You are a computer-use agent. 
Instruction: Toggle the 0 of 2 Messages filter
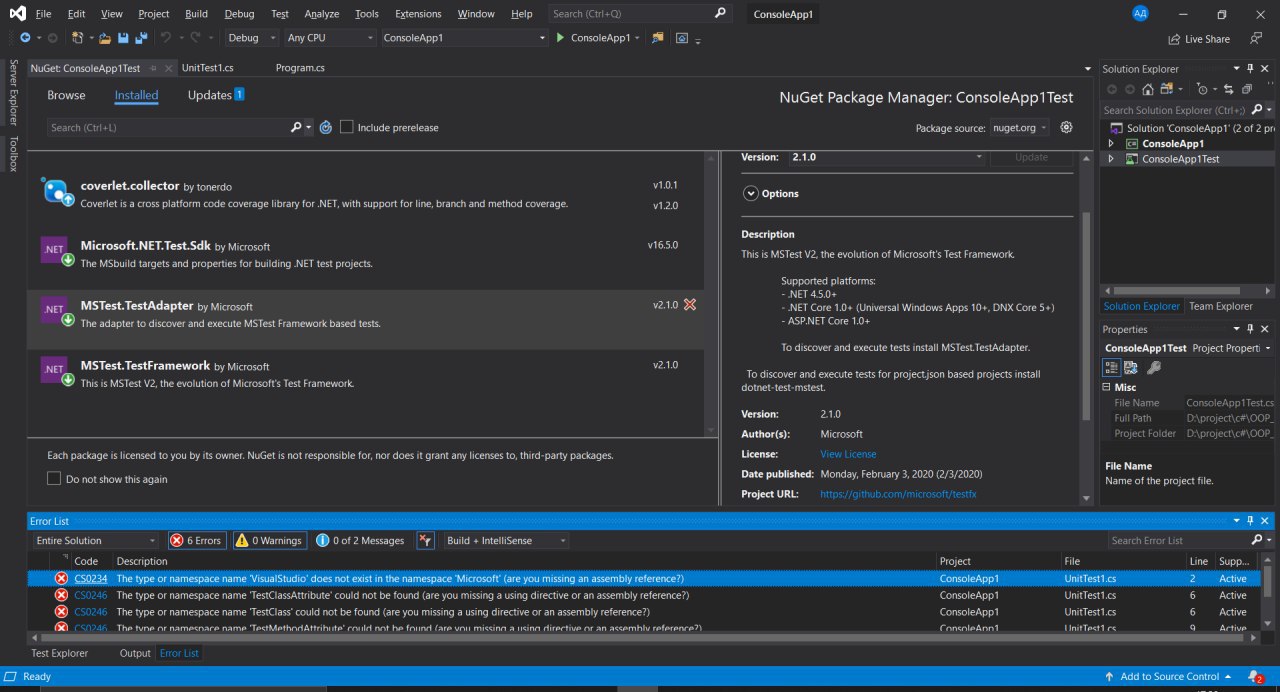pos(360,540)
